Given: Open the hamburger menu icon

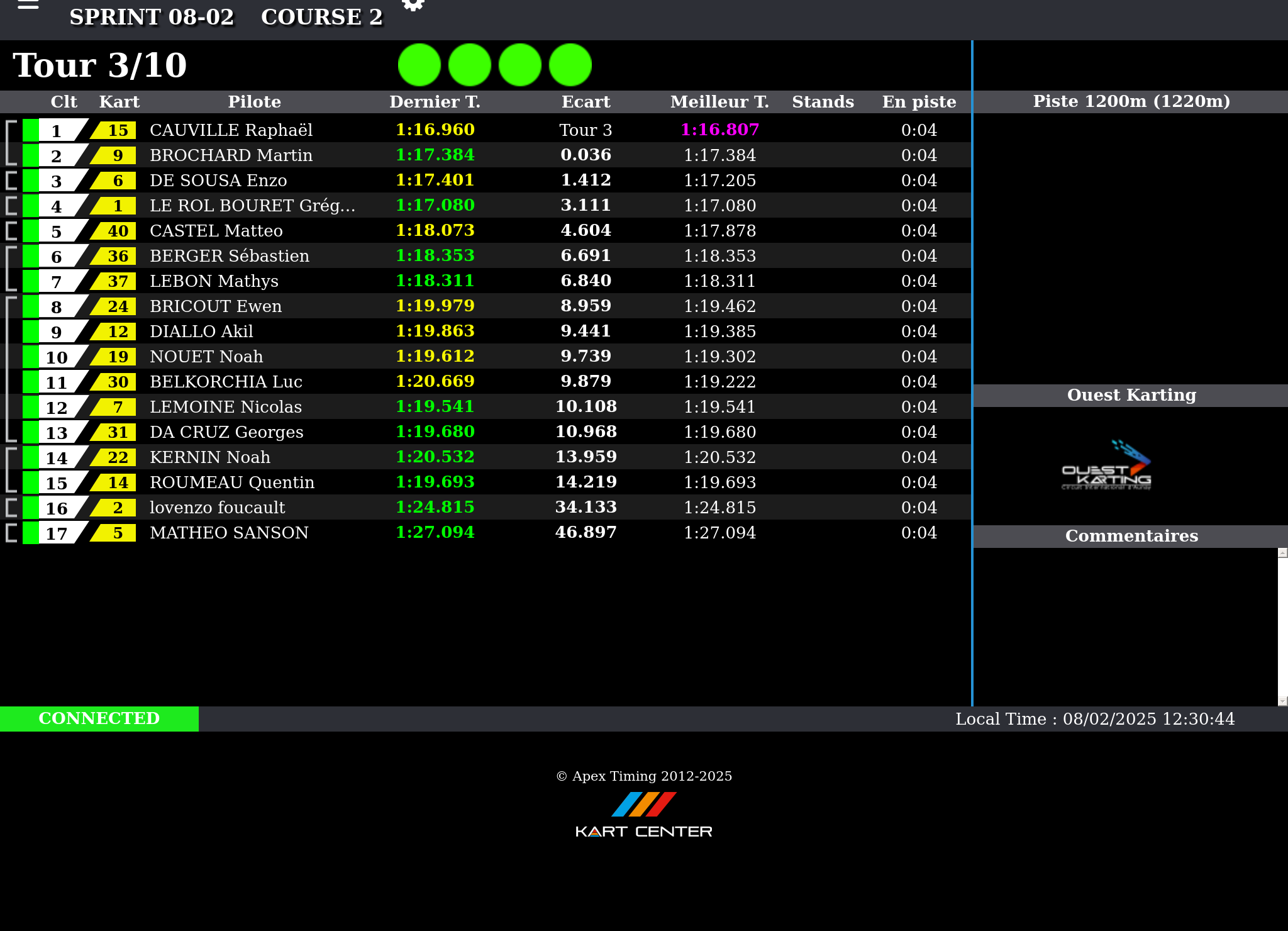Looking at the screenshot, I should (x=28, y=5).
